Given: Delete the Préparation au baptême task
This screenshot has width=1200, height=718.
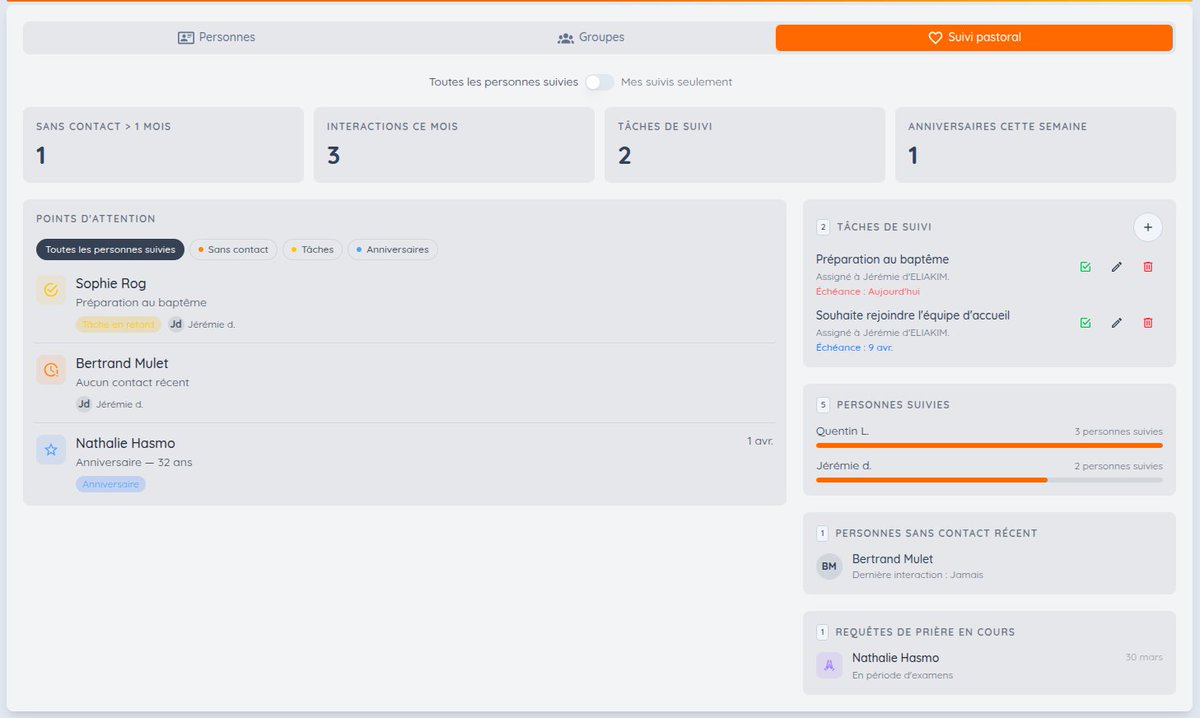Looking at the screenshot, I should [x=1148, y=267].
